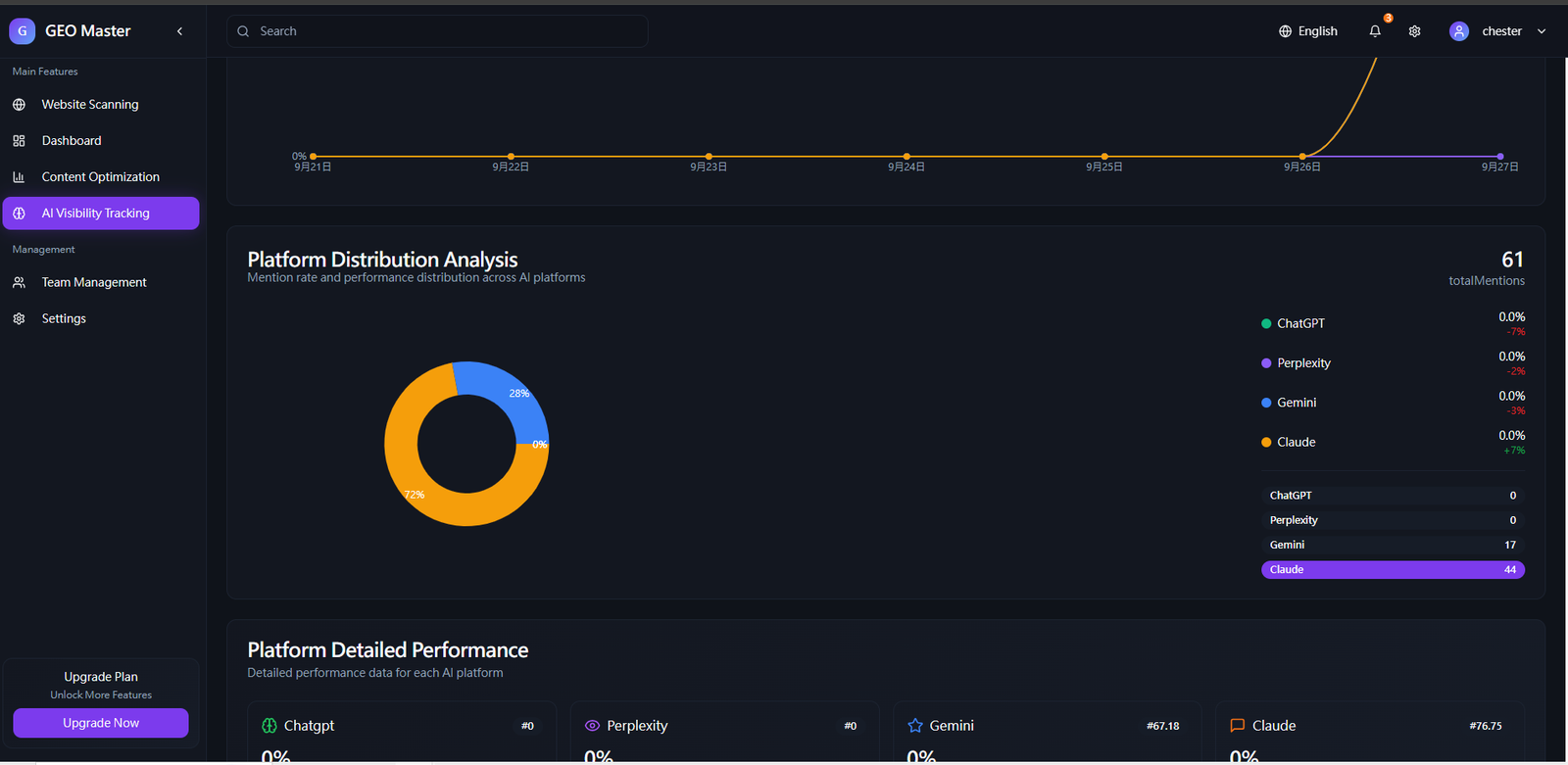Image resolution: width=1568 pixels, height=765 pixels.
Task: Click the Website Scanning globe icon
Action: (x=19, y=105)
